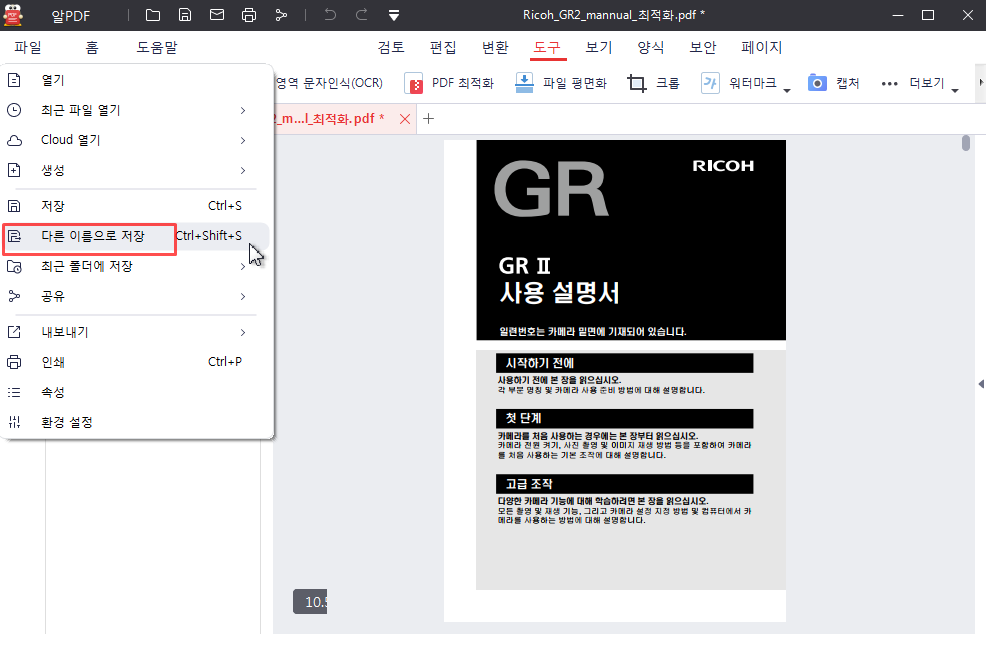Click the save disk icon in title bar

(185, 15)
